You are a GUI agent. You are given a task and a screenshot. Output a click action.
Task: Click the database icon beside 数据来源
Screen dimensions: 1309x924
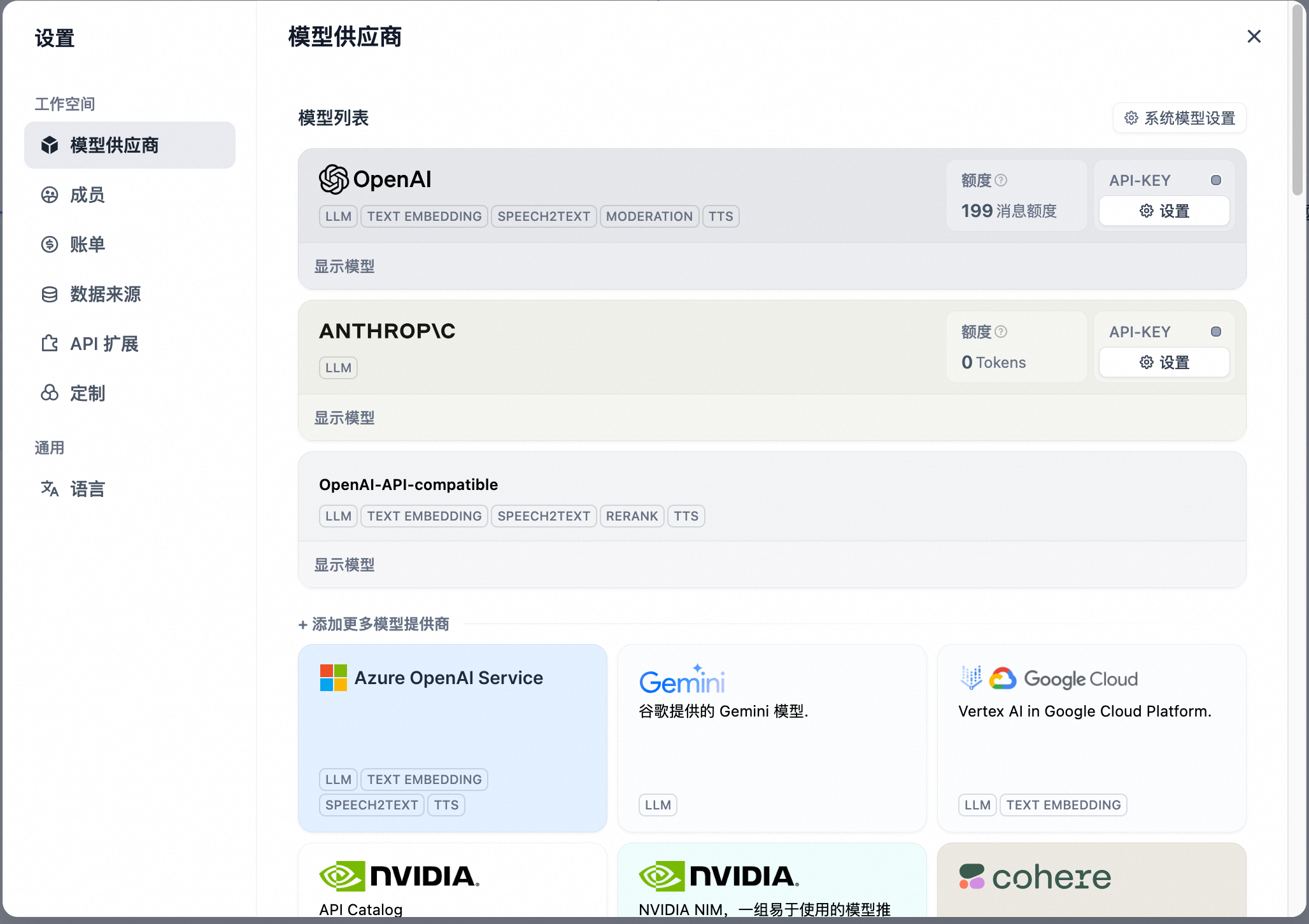50,294
